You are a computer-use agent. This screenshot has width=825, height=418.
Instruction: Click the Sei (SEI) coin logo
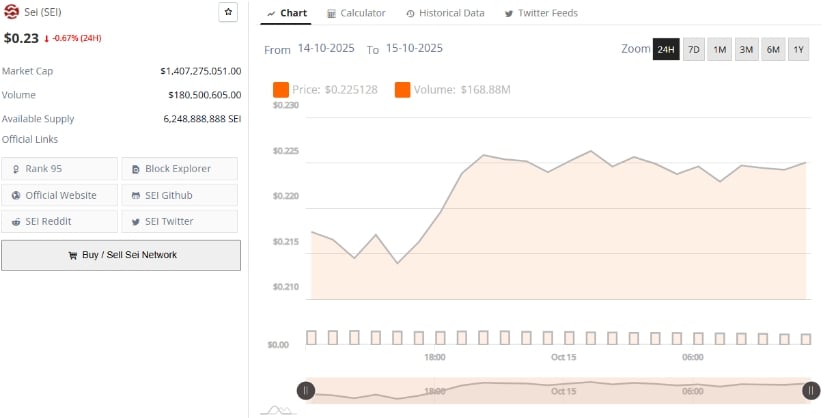12,13
